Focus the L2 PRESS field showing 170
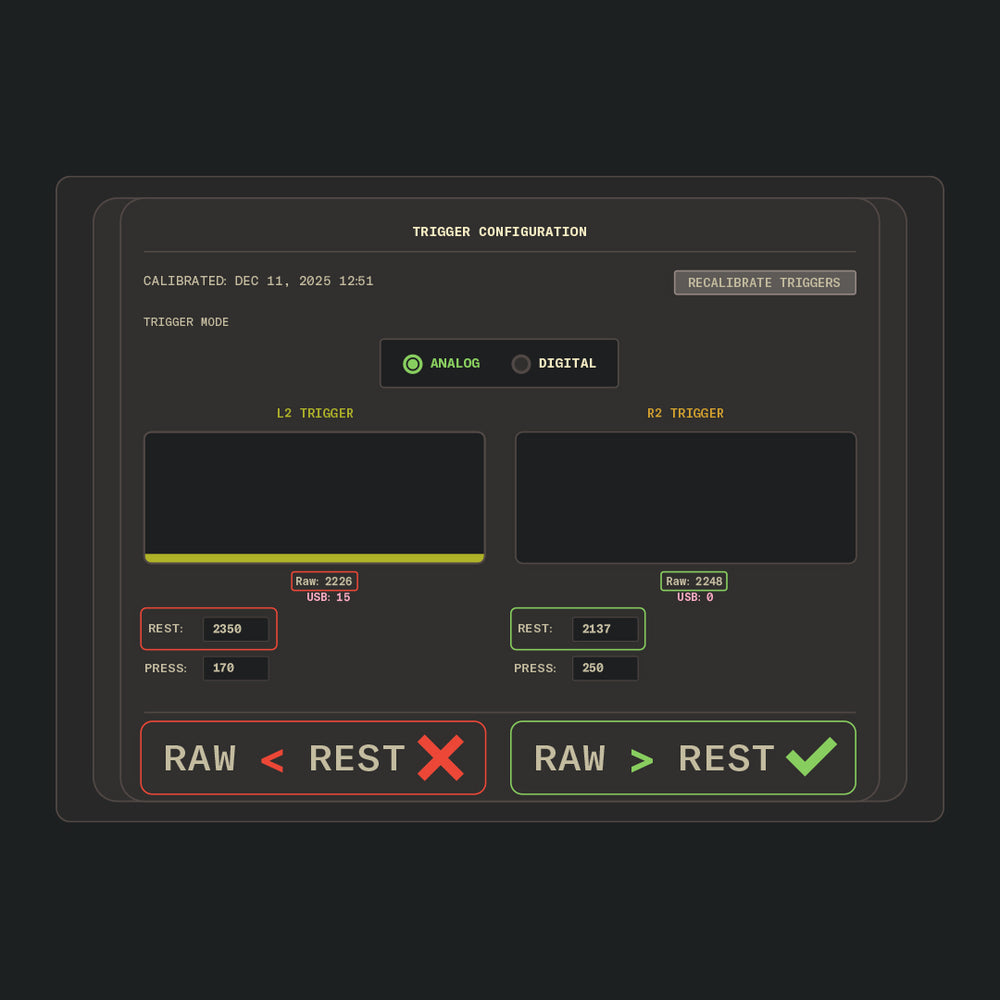 [x=235, y=668]
